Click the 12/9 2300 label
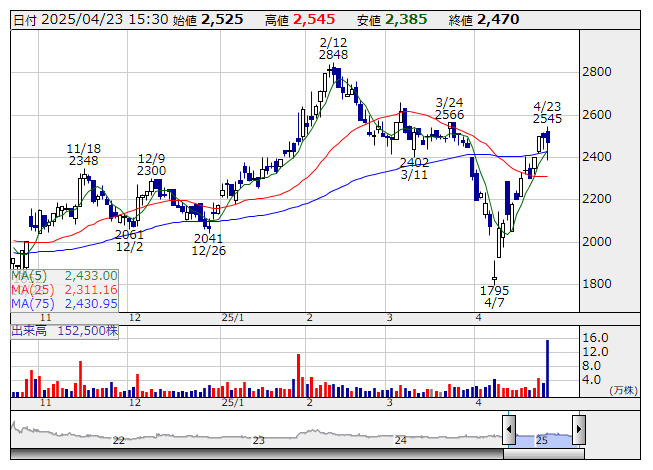 pyautogui.click(x=151, y=165)
